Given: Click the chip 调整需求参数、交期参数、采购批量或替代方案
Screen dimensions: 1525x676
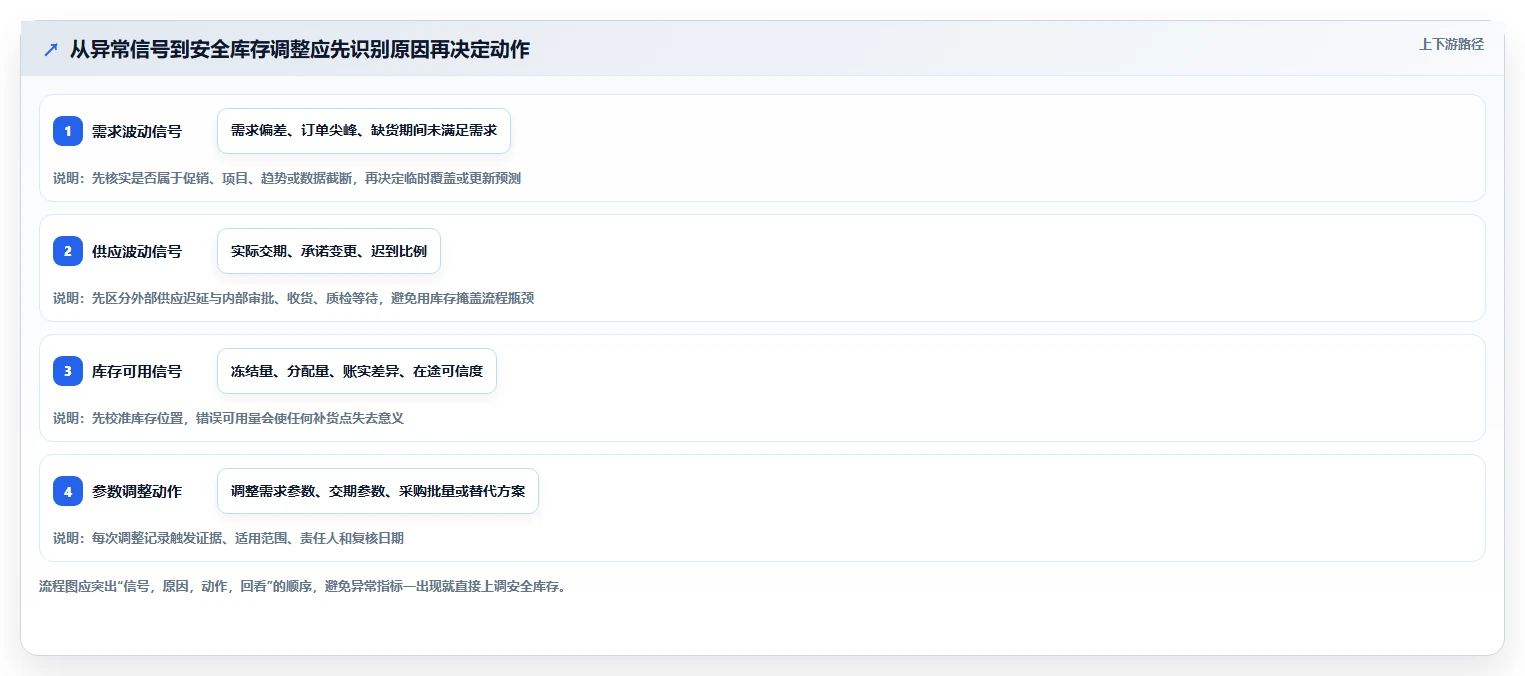Looking at the screenshot, I should click(x=378, y=491).
